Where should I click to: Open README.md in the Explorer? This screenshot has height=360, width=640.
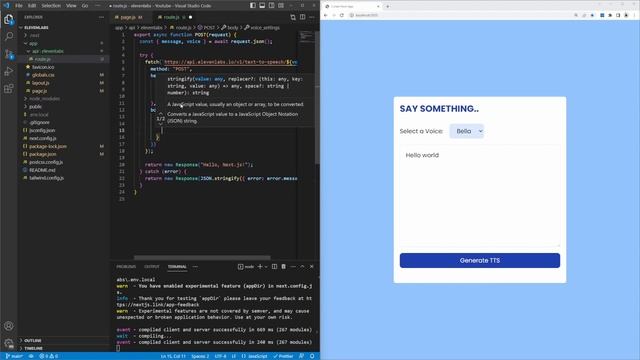coord(42,170)
